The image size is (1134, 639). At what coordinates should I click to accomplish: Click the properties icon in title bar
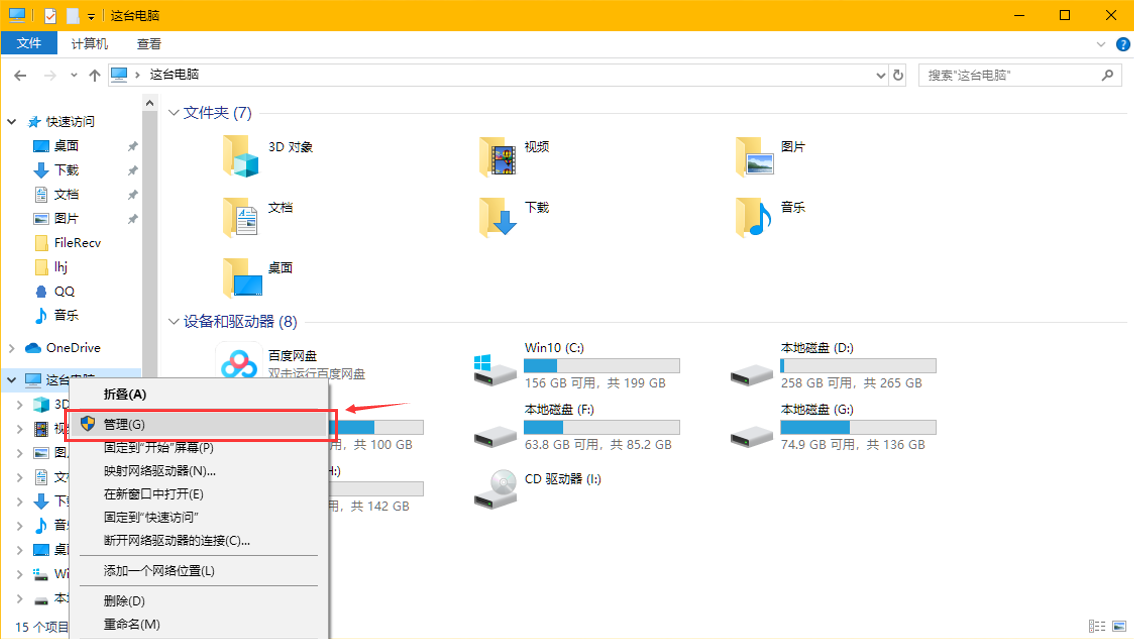(50, 15)
